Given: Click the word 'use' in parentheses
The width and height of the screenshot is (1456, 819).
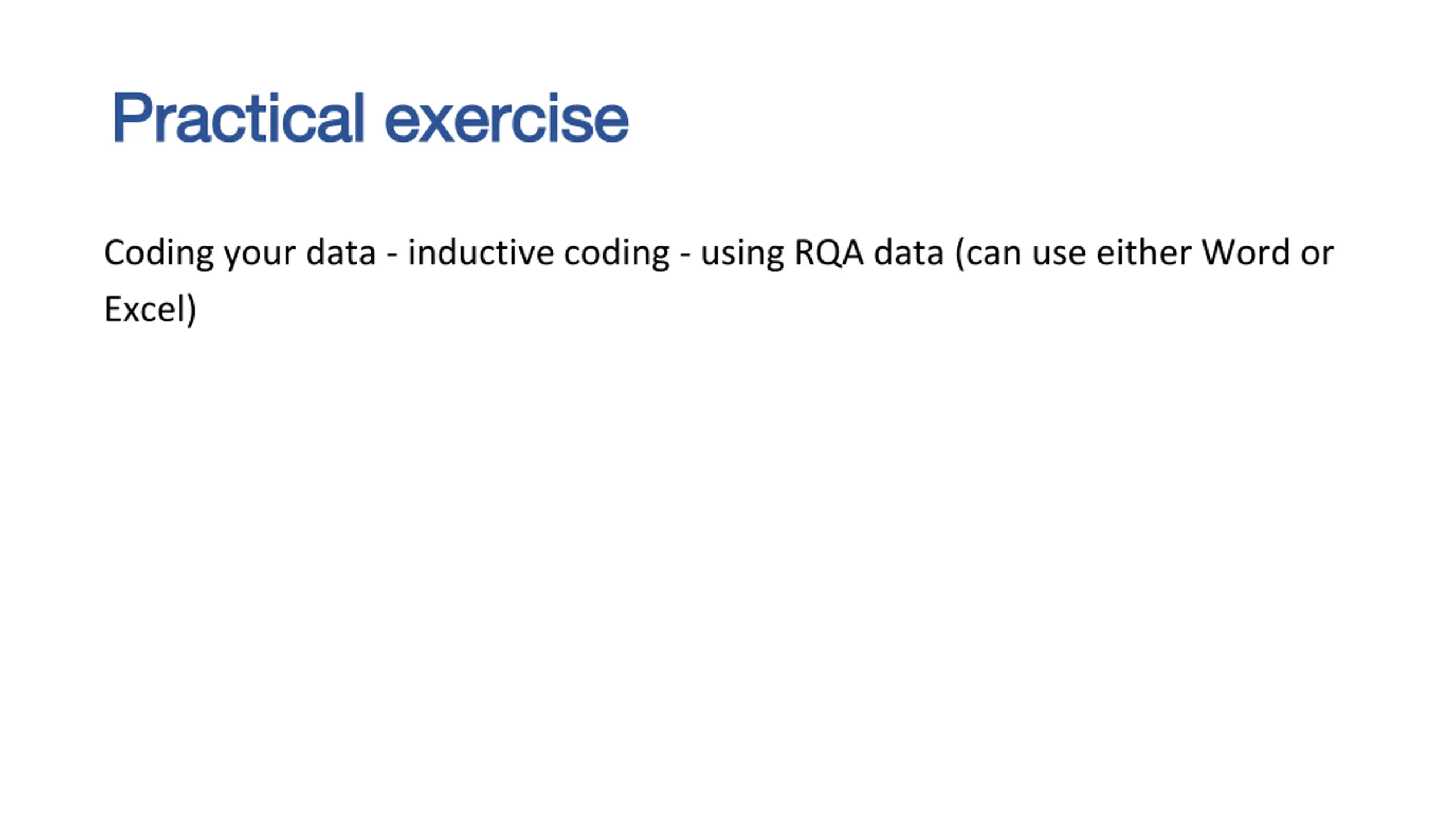Looking at the screenshot, I should [x=1059, y=256].
